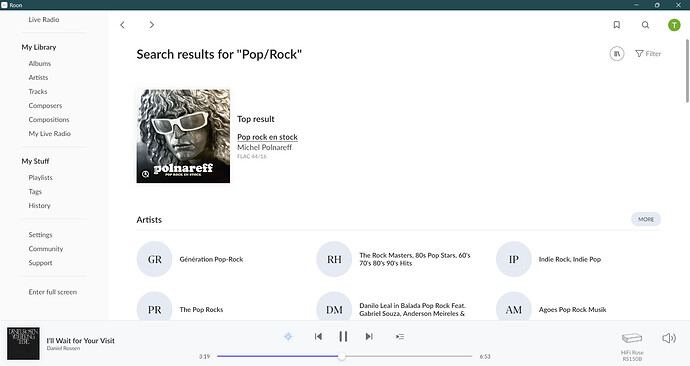Viewport: 690px width, 366px height.
Task: Click the I'll Wait for Your Visit title
Action: point(81,340)
